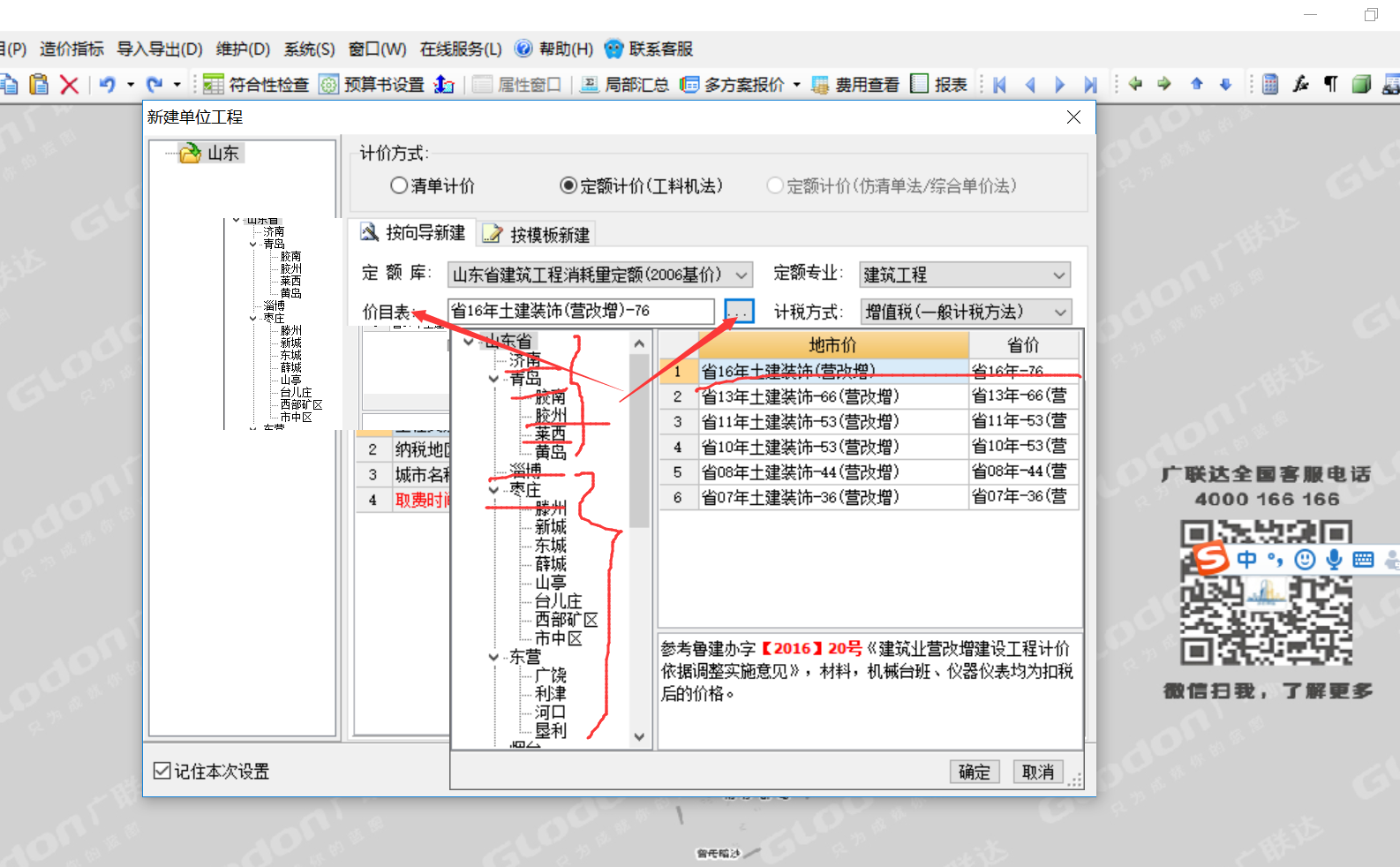The width and height of the screenshot is (1400, 867).
Task: Open the 多方案报价 dropdown arrow
Action: pos(797,85)
